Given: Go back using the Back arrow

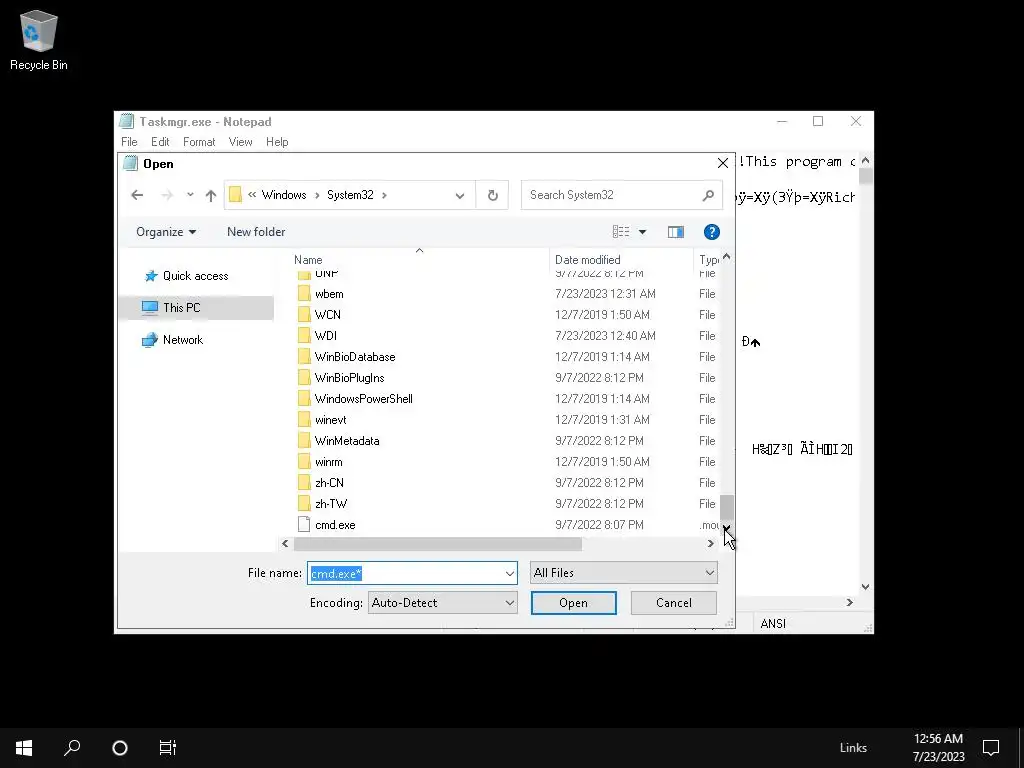Looking at the screenshot, I should pos(137,195).
